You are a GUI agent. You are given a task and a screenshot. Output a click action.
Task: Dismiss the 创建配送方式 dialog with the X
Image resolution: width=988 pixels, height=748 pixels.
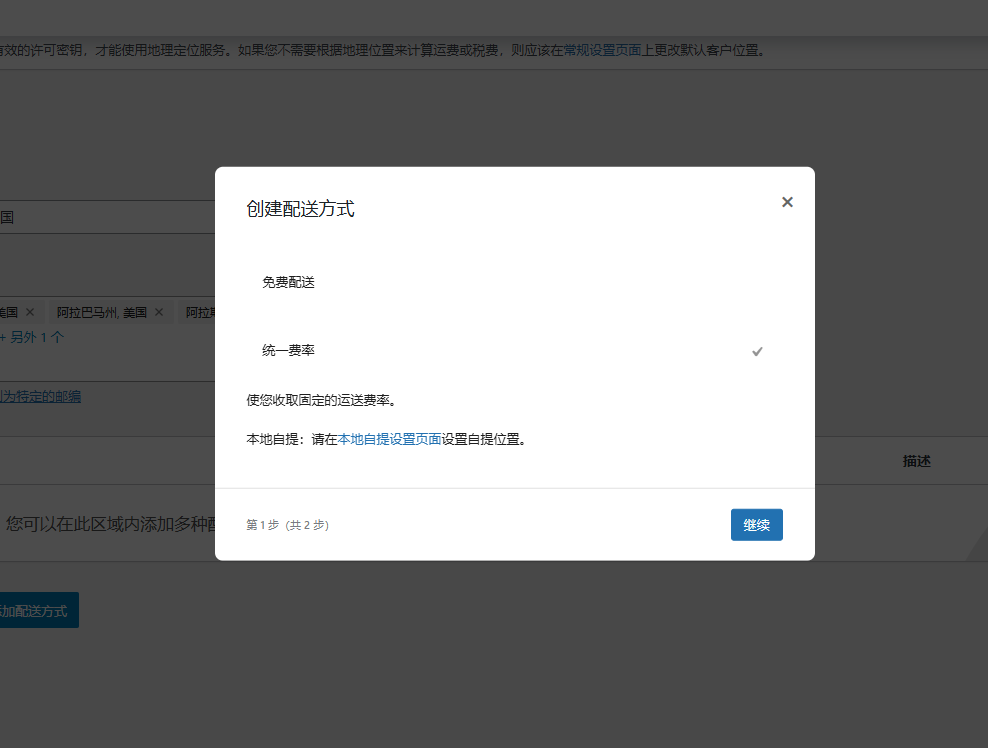[787, 201]
